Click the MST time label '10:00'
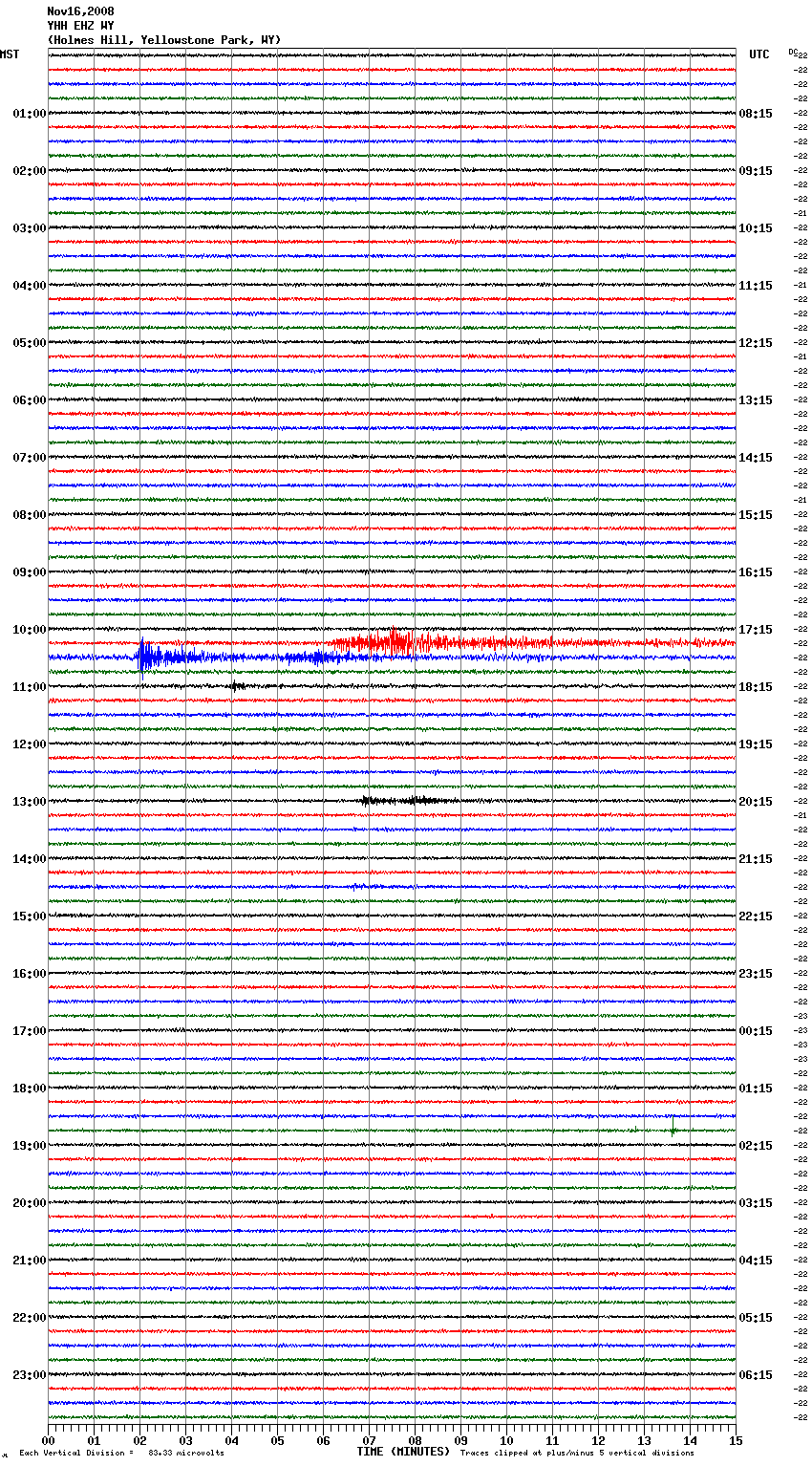 [x=30, y=630]
